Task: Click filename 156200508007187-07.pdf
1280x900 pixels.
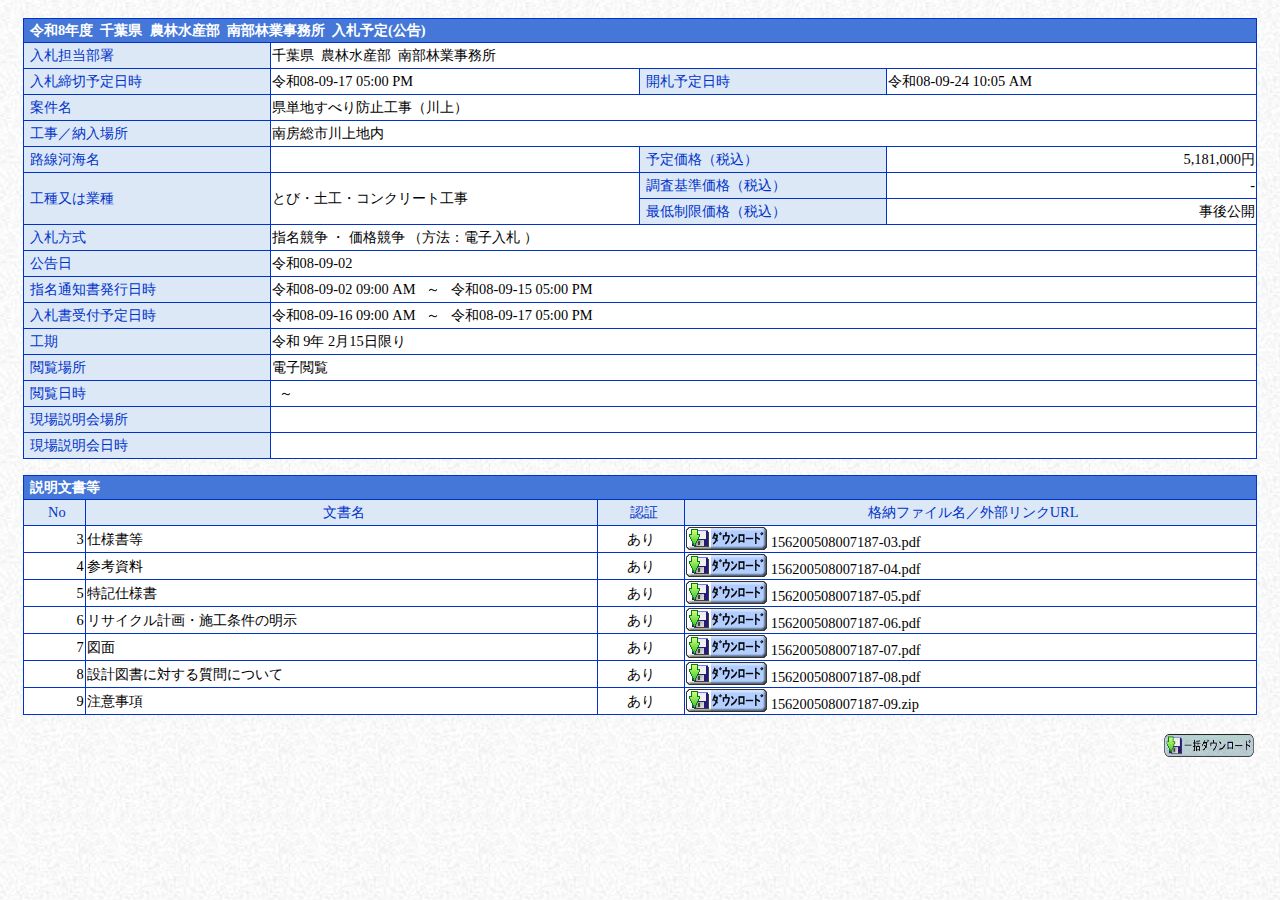Action: [845, 650]
